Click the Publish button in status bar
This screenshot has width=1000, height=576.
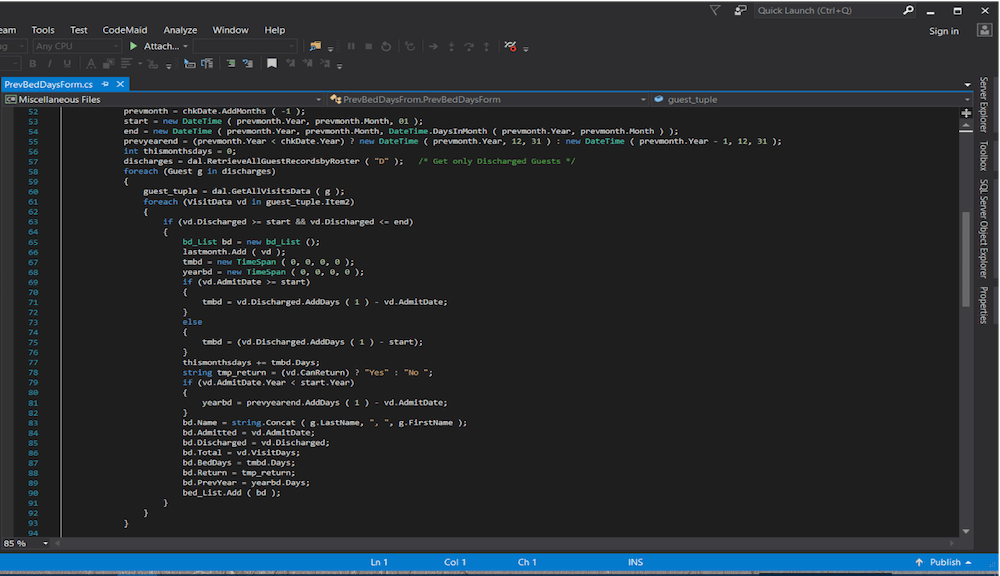click(945, 562)
